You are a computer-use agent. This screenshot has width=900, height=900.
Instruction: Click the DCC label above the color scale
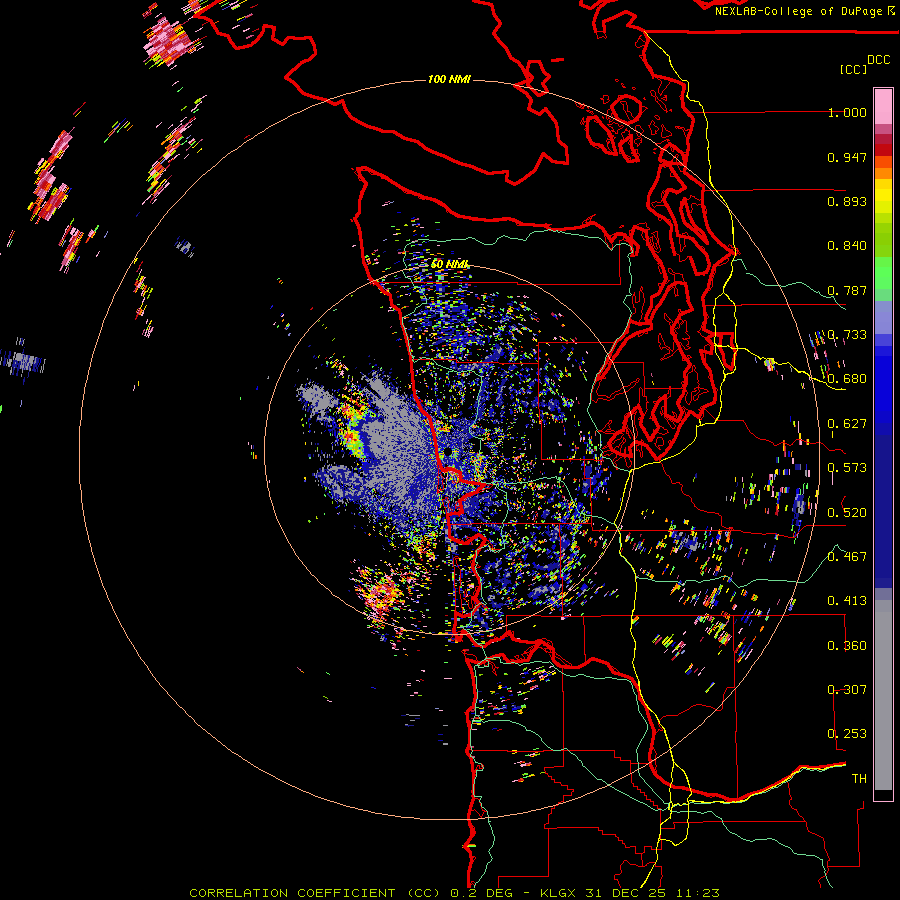[x=878, y=60]
